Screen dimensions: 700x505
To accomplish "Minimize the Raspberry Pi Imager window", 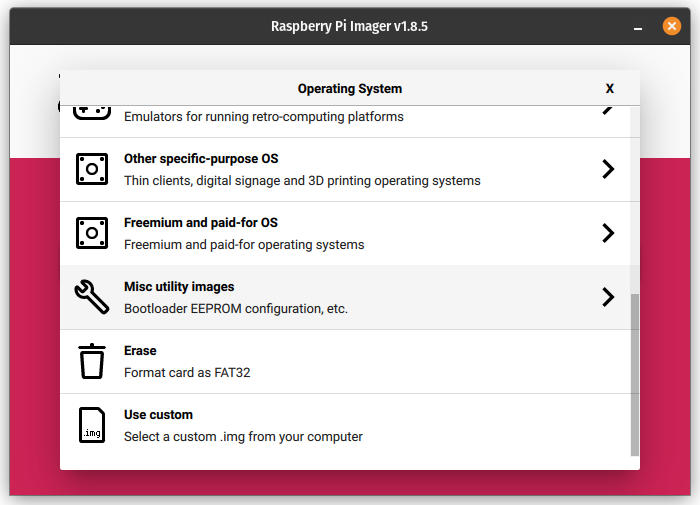I will [x=638, y=27].
